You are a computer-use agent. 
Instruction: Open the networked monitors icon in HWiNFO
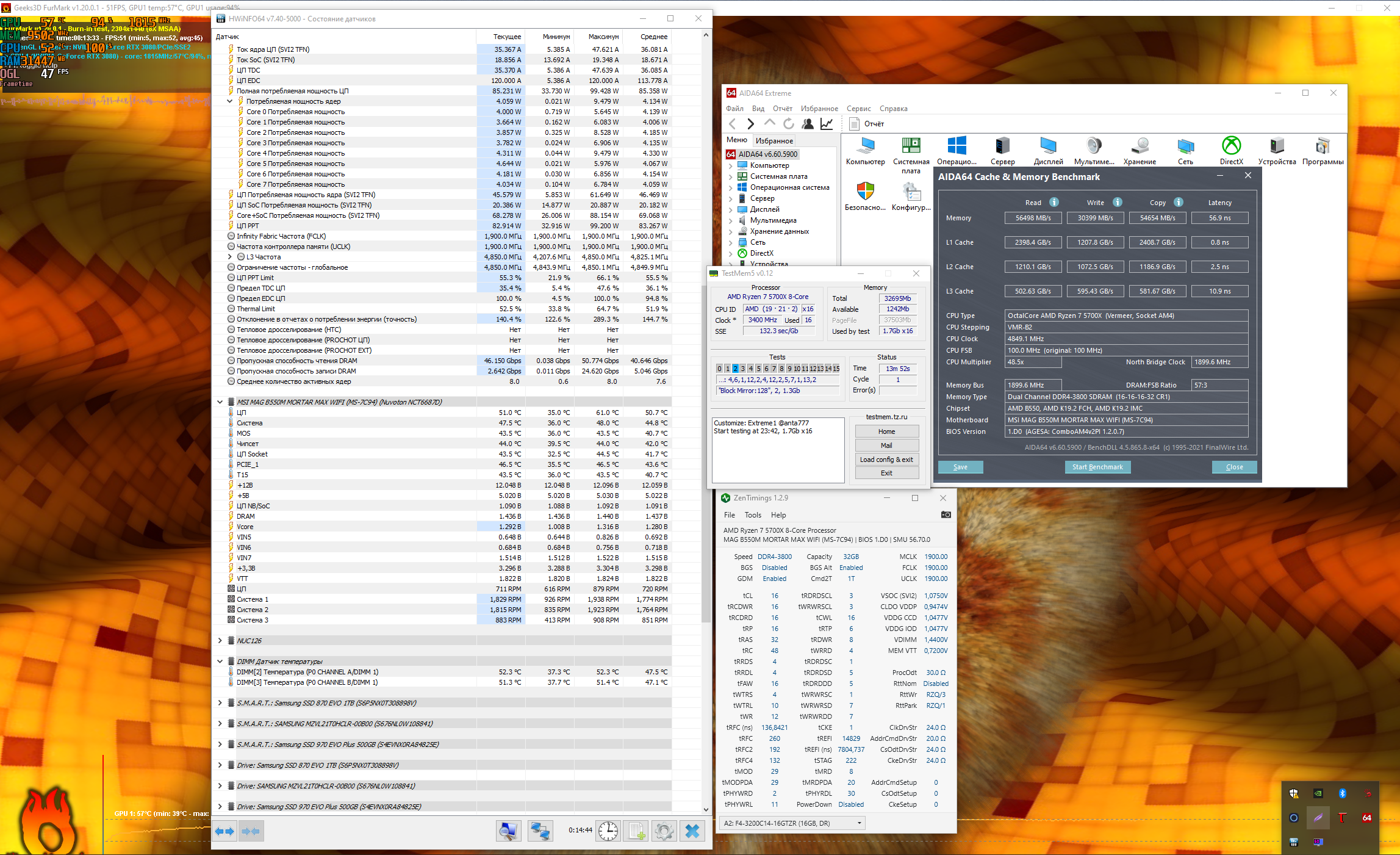pos(540,831)
